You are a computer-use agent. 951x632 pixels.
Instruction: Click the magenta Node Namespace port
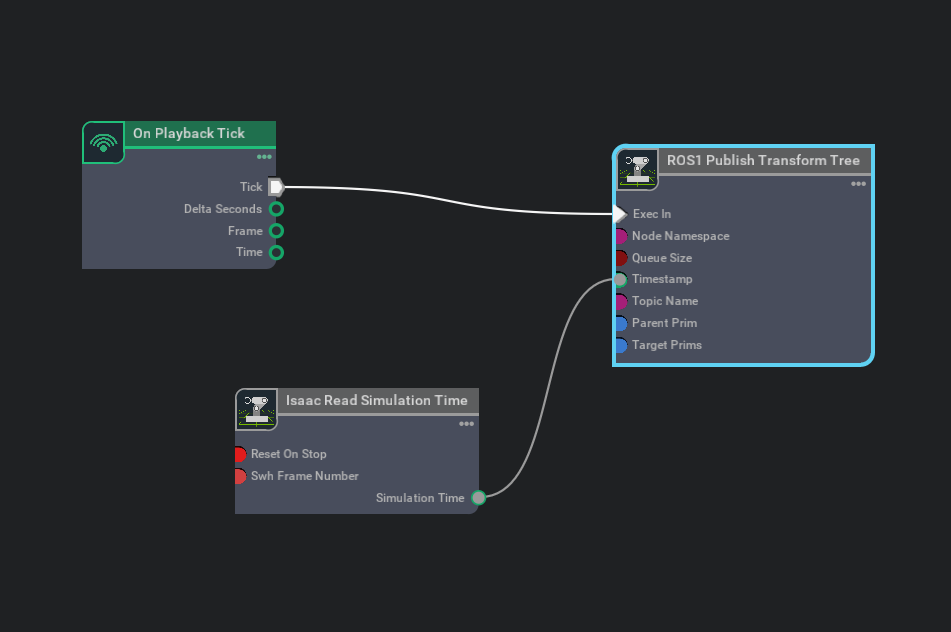(620, 236)
